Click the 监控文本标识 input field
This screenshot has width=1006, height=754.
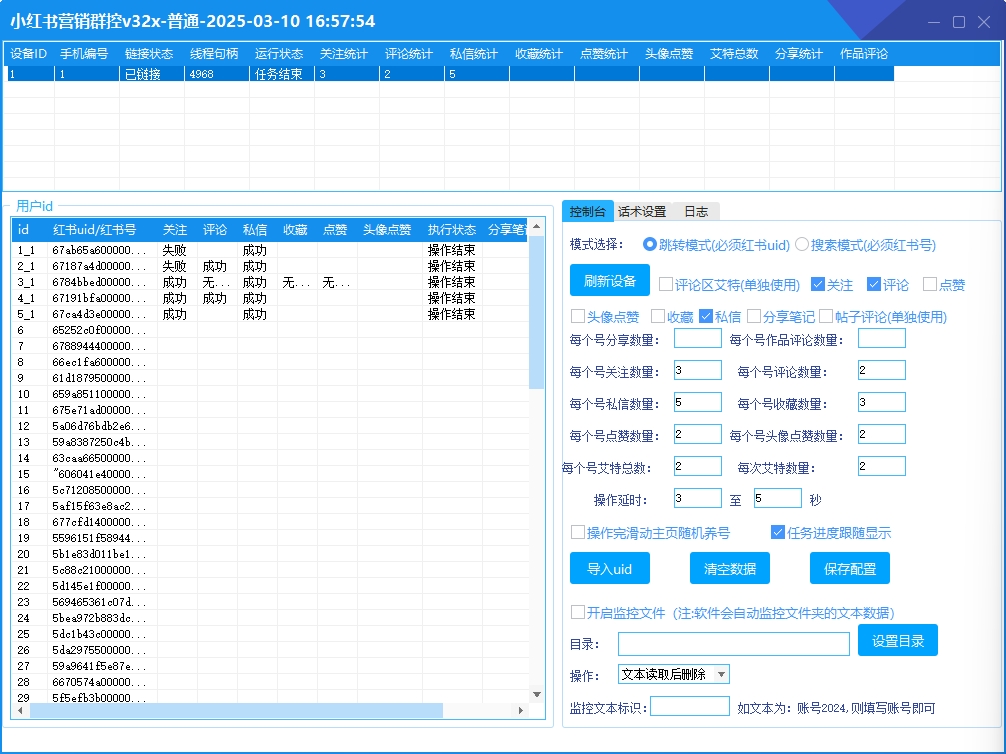click(690, 706)
